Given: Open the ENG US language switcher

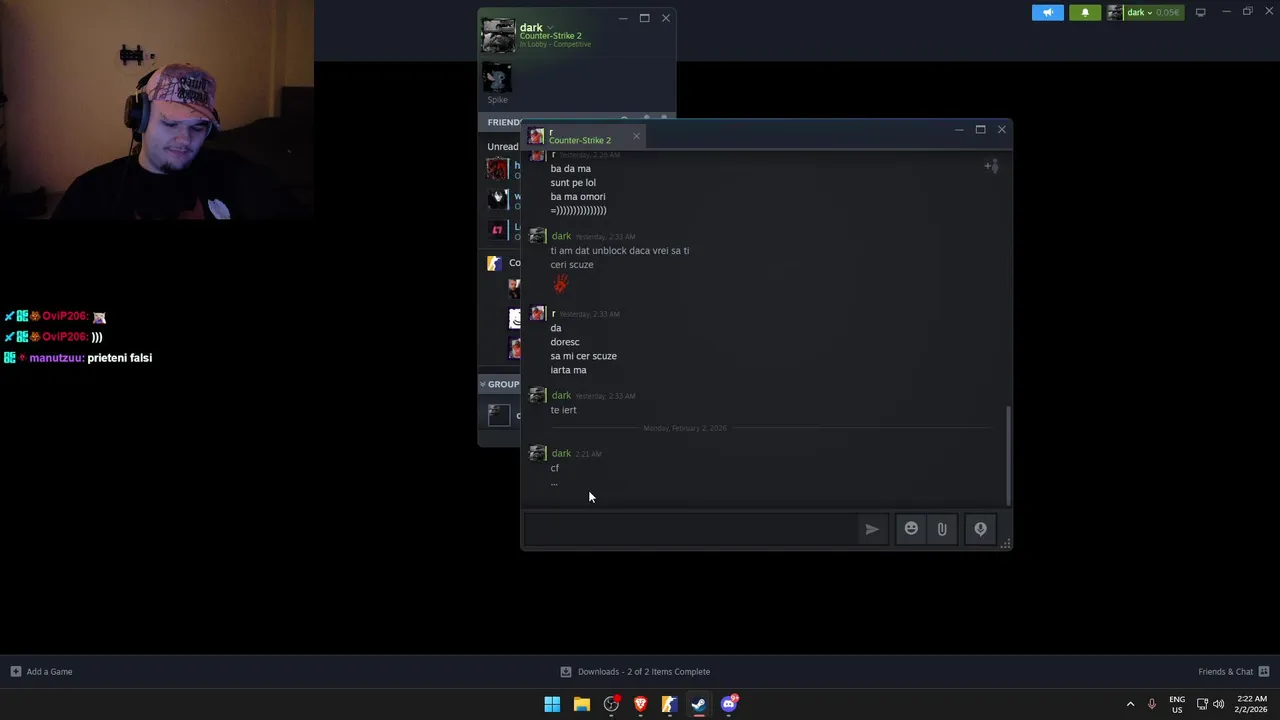Looking at the screenshot, I should click(1177, 704).
